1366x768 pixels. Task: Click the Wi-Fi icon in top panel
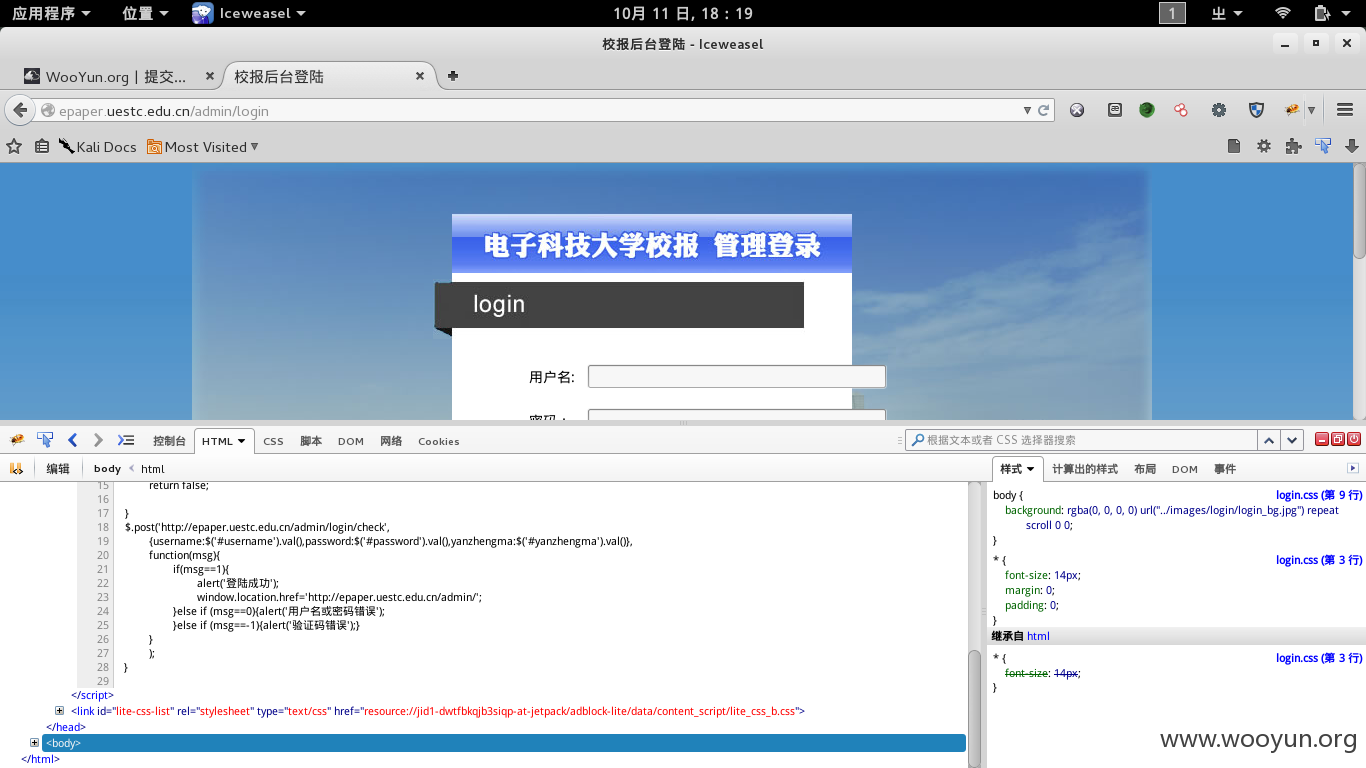(x=1283, y=13)
